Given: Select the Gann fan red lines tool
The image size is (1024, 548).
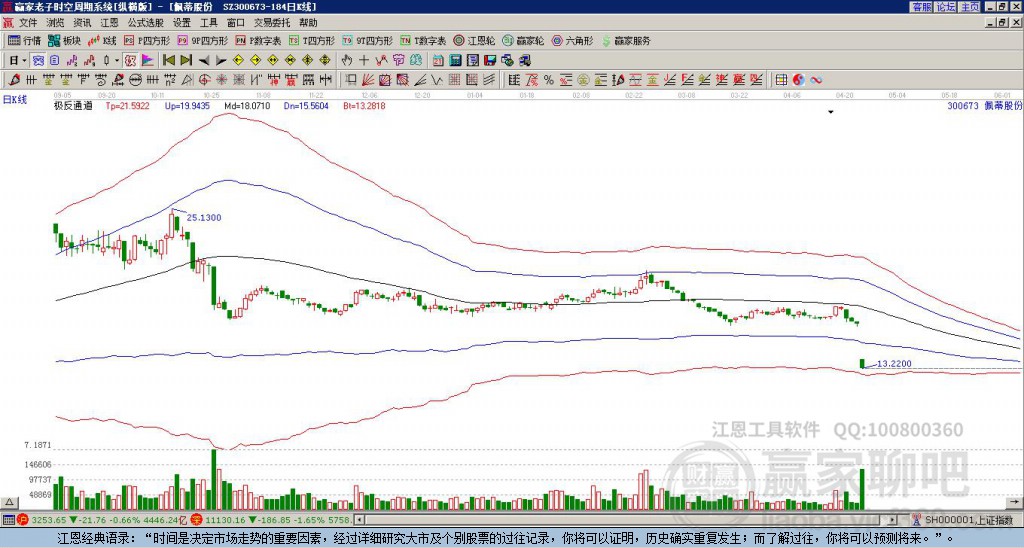Looking at the screenshot, I should point(367,80).
